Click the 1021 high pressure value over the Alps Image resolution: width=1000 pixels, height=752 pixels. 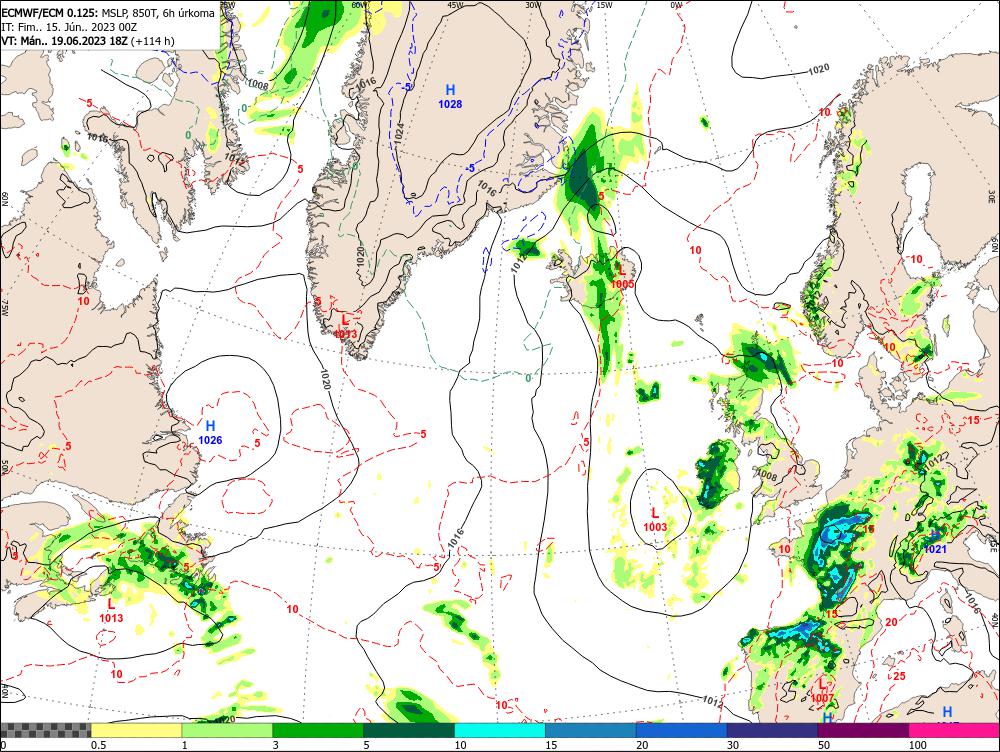pos(935,549)
